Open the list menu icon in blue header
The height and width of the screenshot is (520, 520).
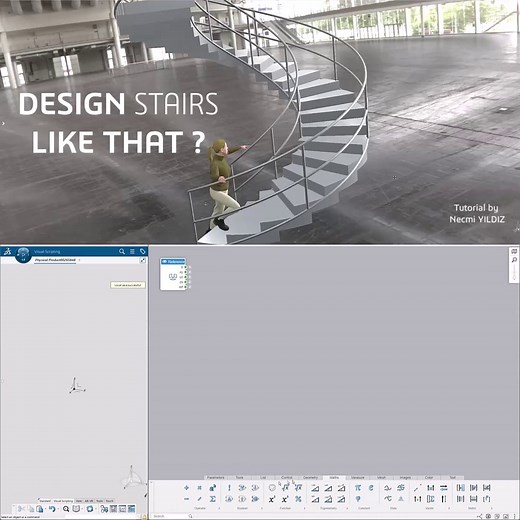[132, 251]
